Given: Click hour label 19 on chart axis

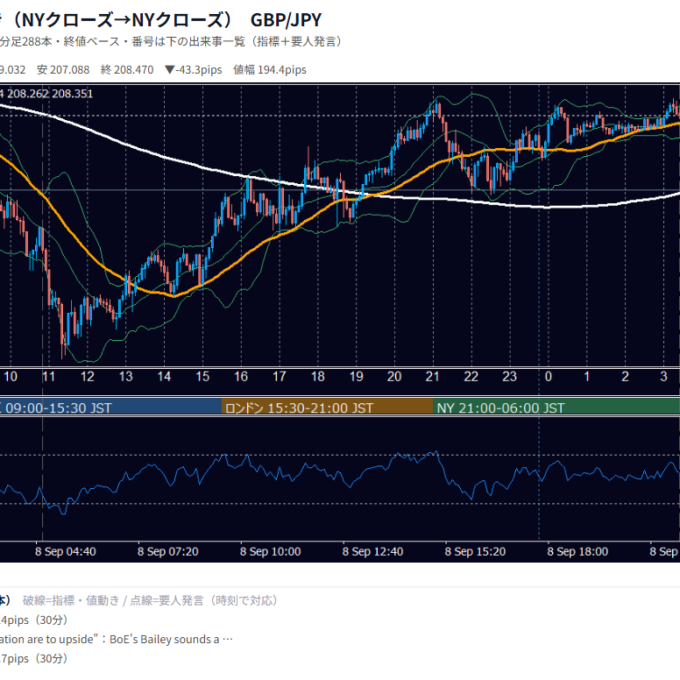Looking at the screenshot, I should (x=356, y=376).
